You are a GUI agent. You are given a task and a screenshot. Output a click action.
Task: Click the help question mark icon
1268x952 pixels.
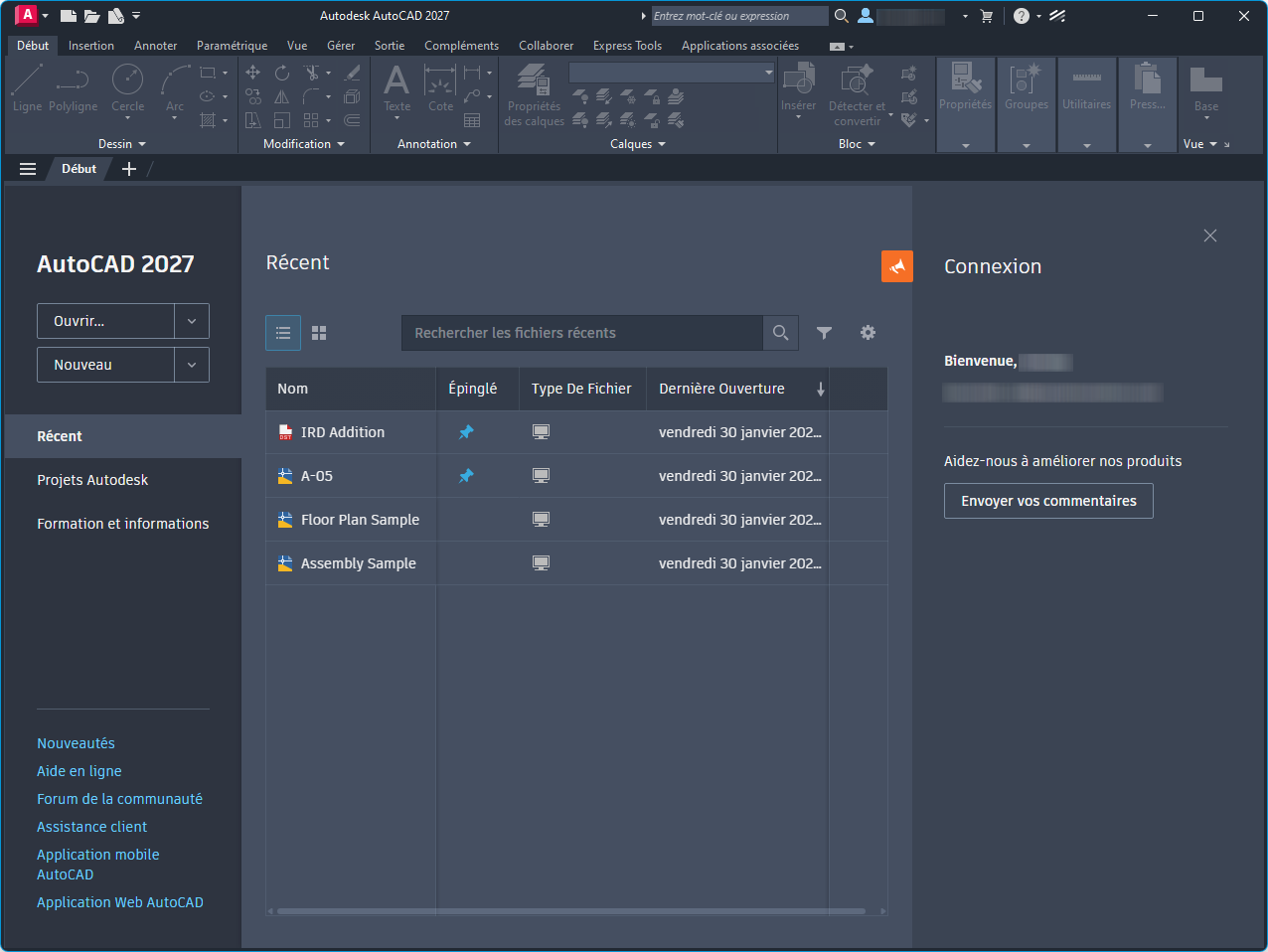pyautogui.click(x=1021, y=16)
